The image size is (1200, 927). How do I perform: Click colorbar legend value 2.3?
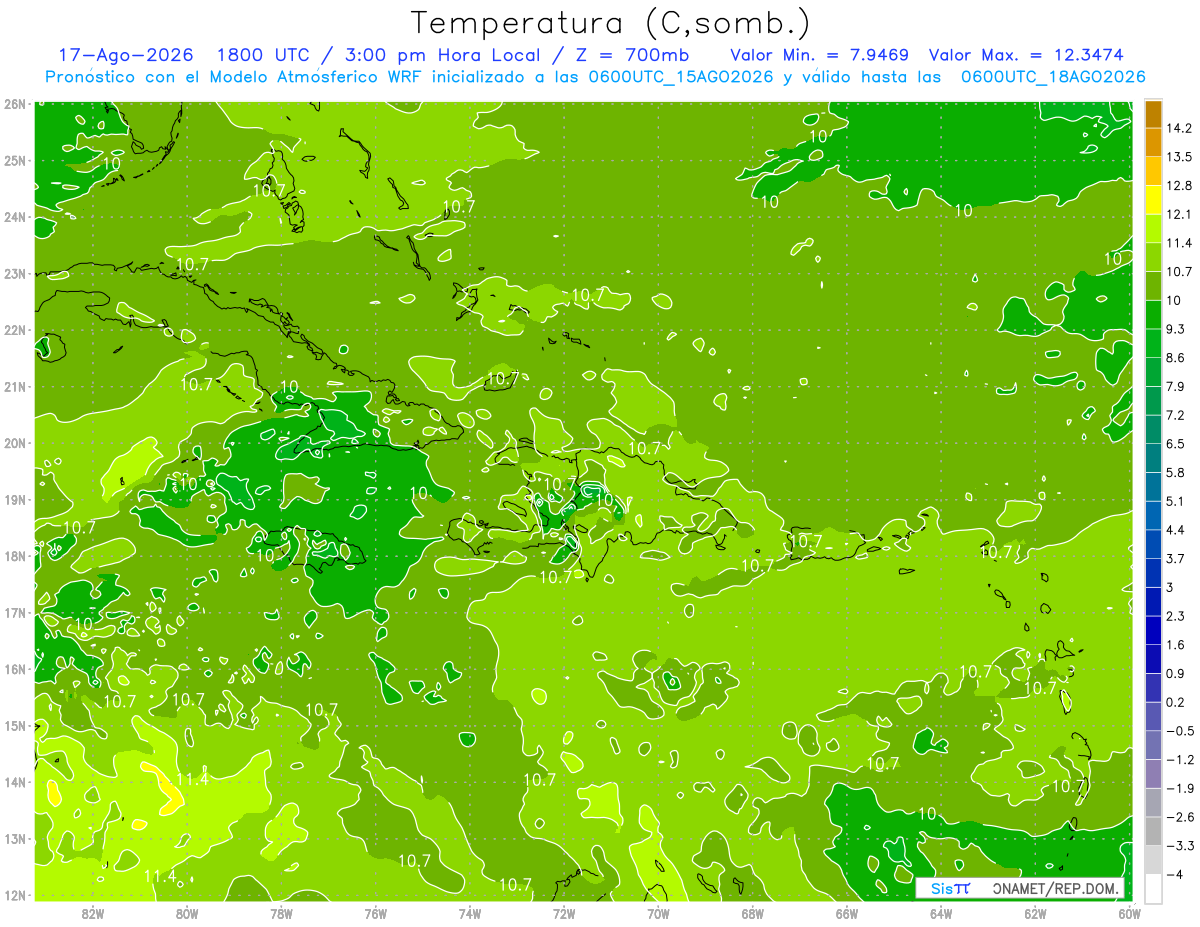[1177, 616]
